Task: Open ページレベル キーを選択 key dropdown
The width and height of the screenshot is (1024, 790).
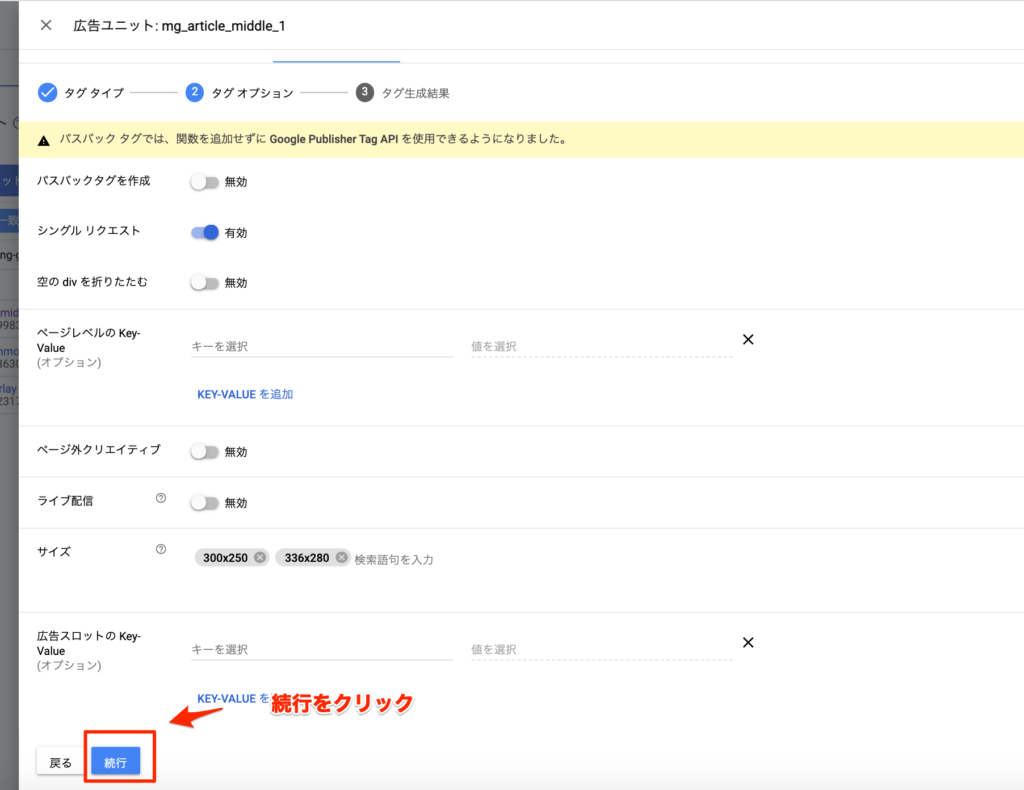Action: (x=322, y=346)
